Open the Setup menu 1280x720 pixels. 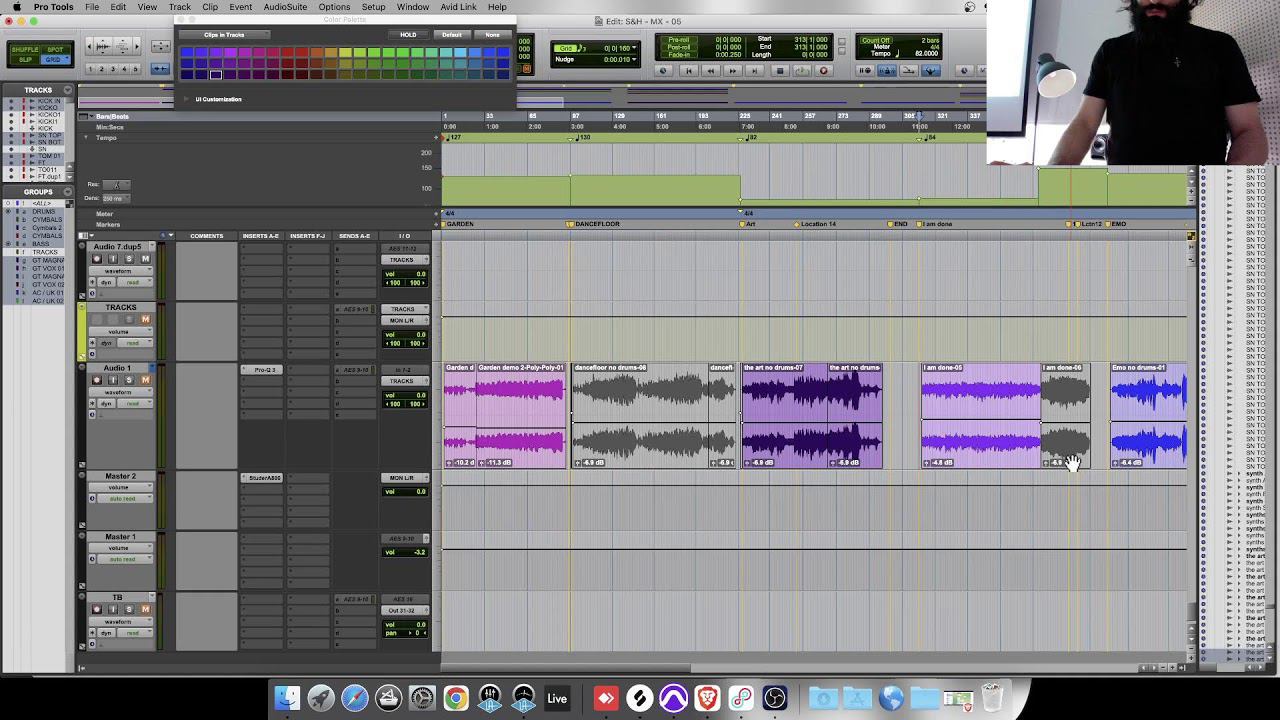(373, 7)
